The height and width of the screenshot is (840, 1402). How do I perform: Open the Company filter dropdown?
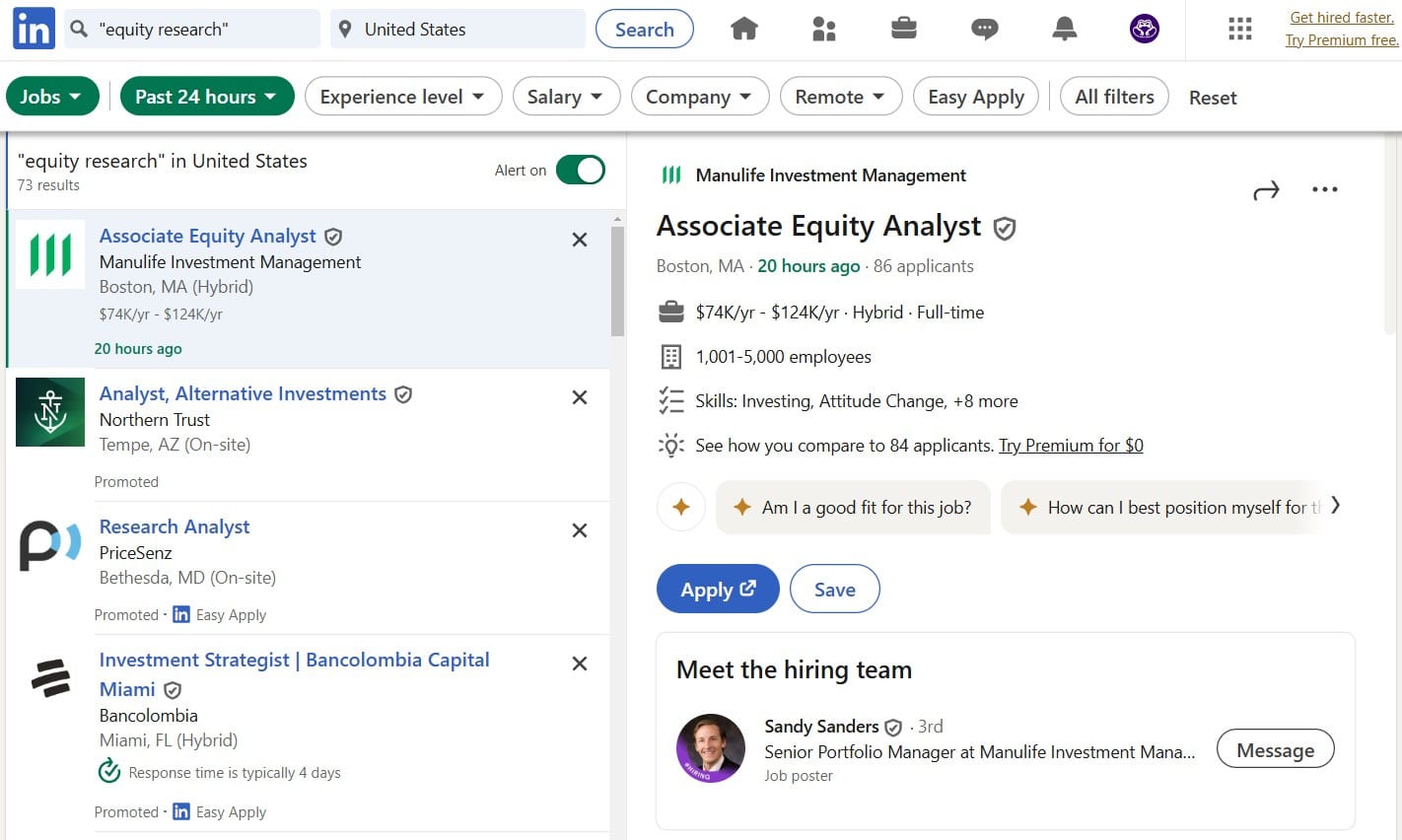click(700, 97)
